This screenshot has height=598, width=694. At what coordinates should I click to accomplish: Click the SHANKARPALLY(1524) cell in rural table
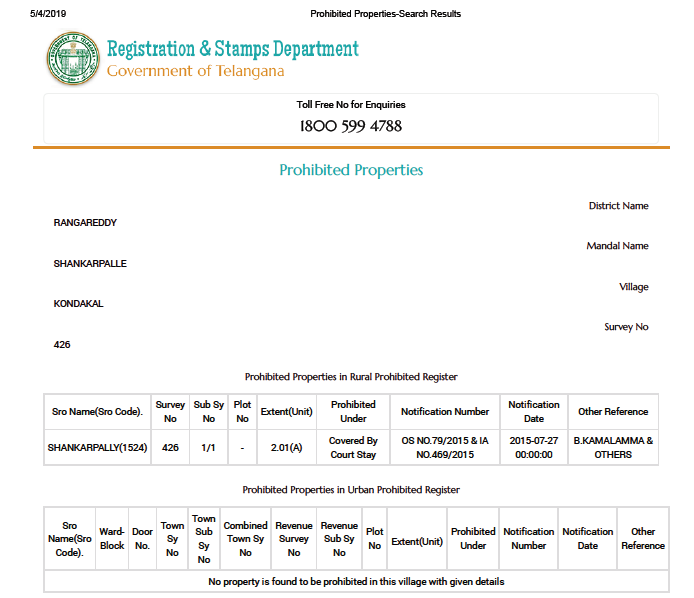tap(98, 448)
